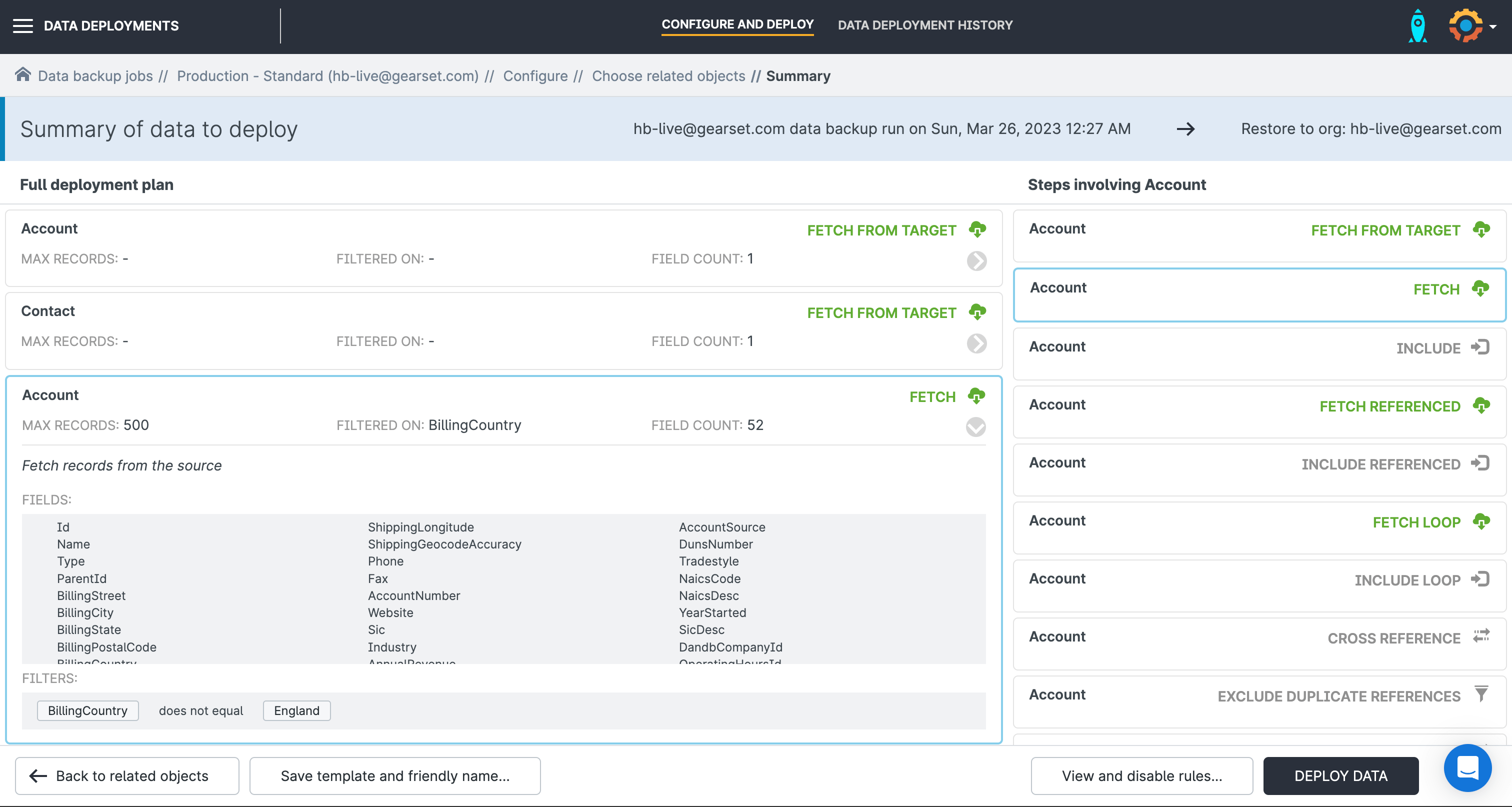Click the rocket icon in header
The width and height of the screenshot is (1512, 807).
pyautogui.click(x=1417, y=26)
